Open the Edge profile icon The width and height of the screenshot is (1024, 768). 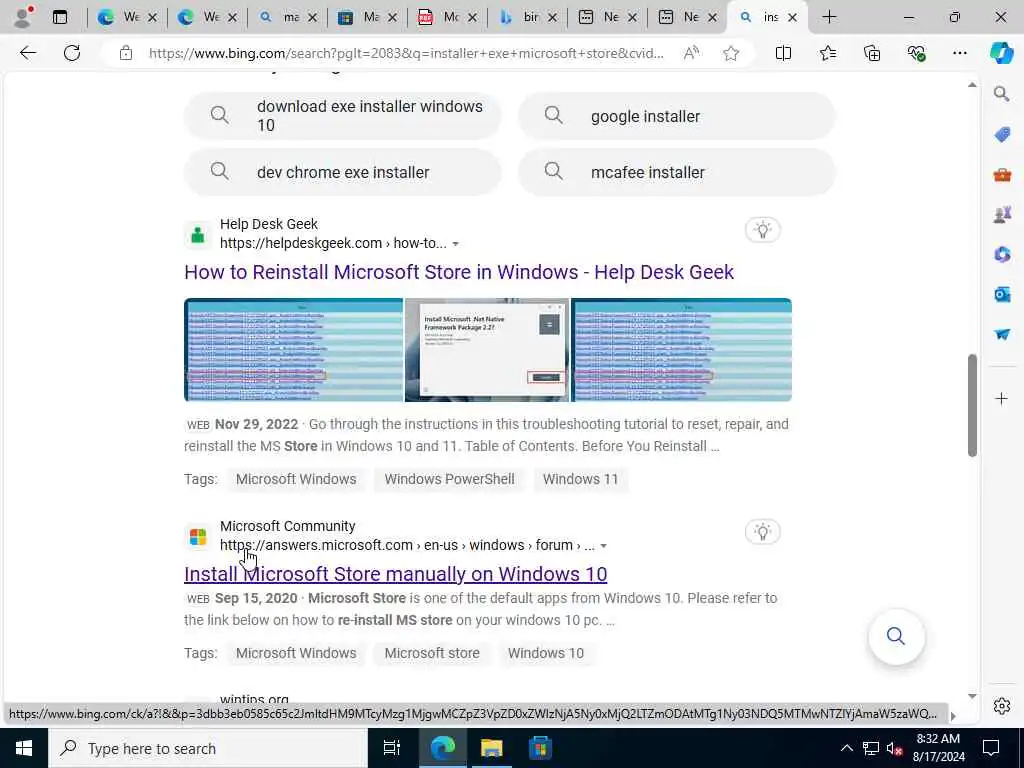[23, 17]
